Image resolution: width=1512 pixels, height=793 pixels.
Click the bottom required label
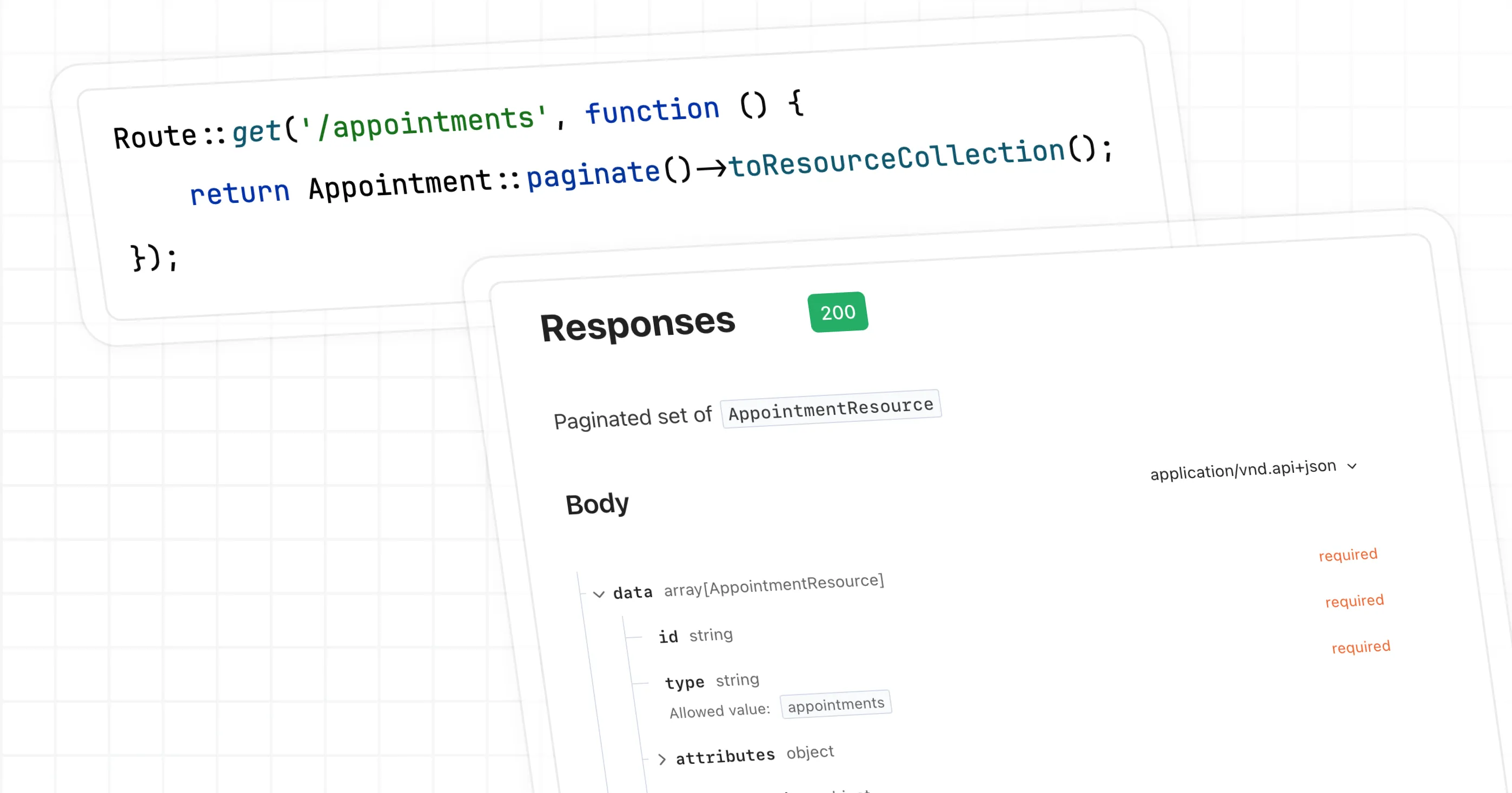[x=1361, y=647]
